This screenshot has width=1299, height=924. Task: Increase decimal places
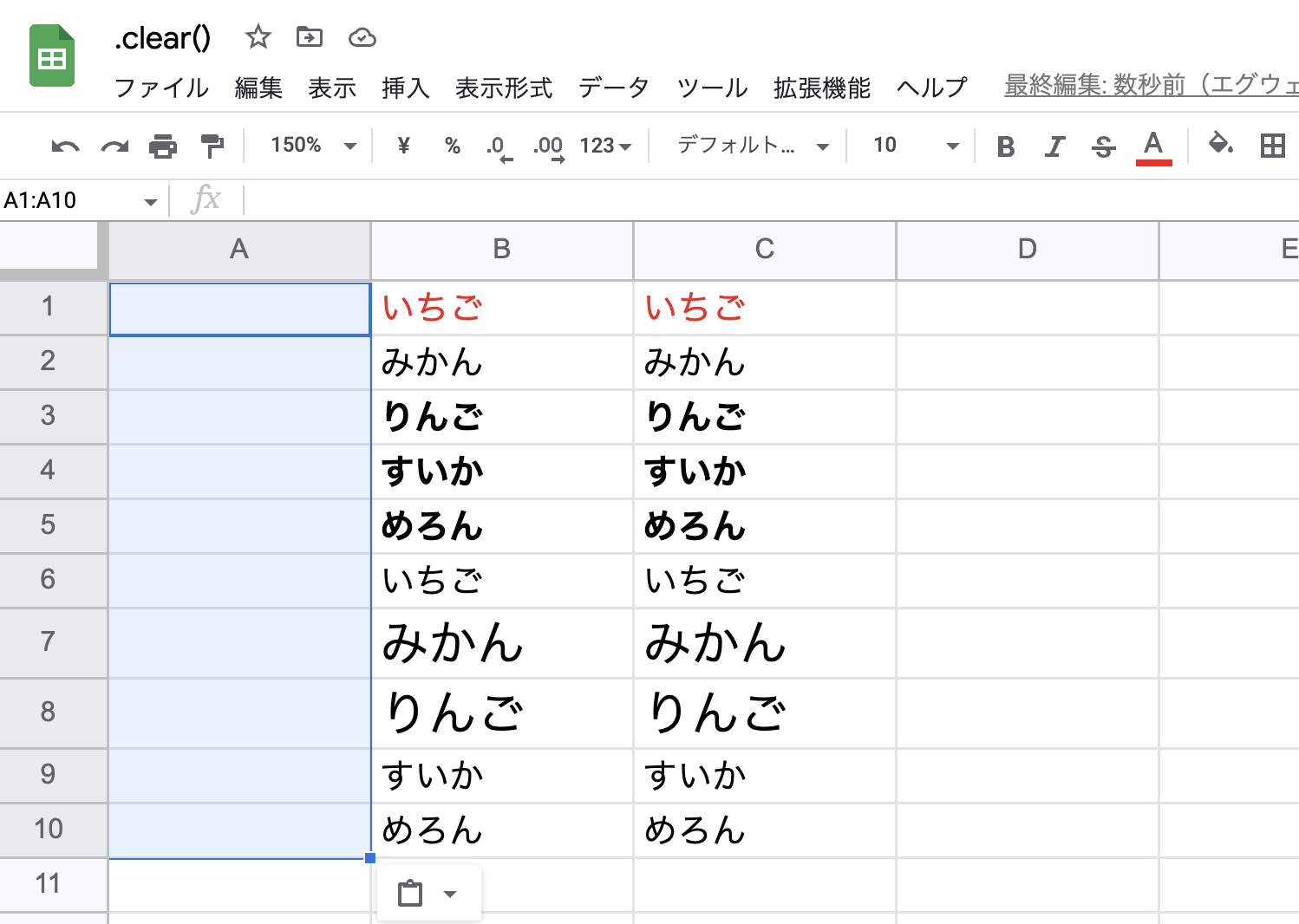549,146
